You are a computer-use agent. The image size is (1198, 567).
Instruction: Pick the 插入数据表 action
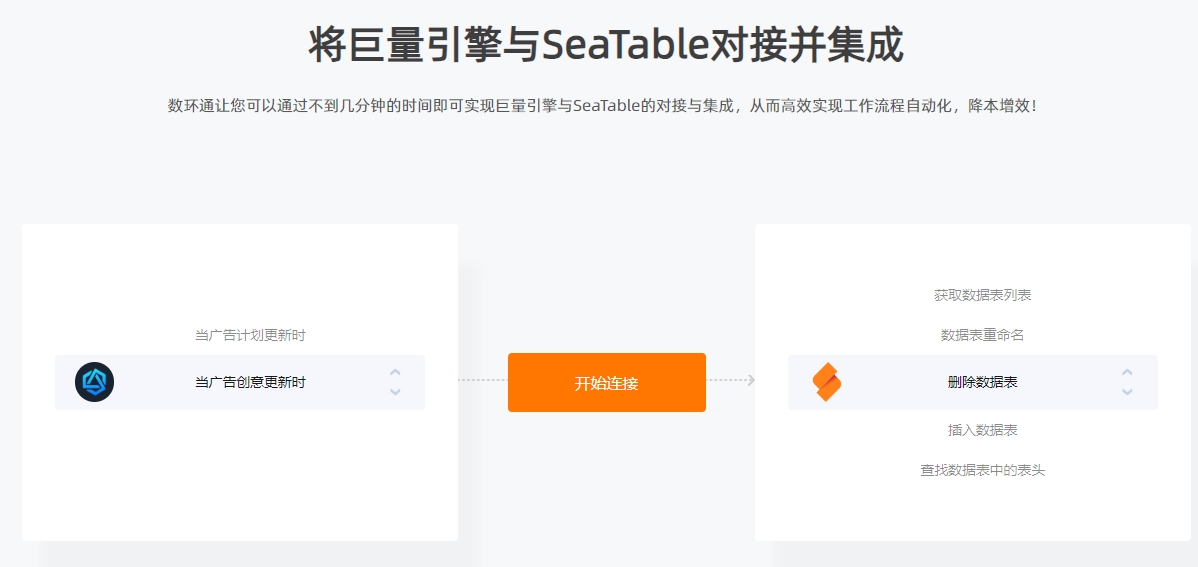tap(983, 430)
